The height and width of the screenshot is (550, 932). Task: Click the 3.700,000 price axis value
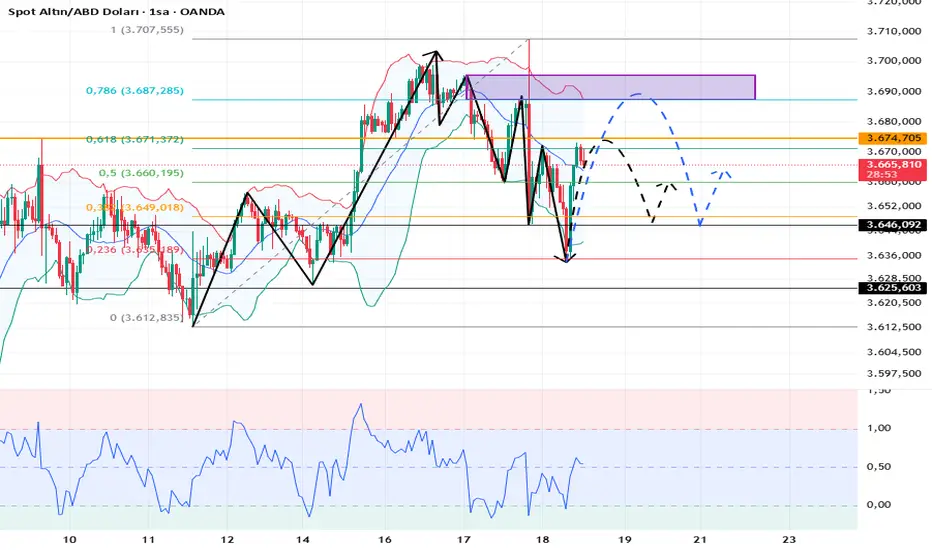894,61
